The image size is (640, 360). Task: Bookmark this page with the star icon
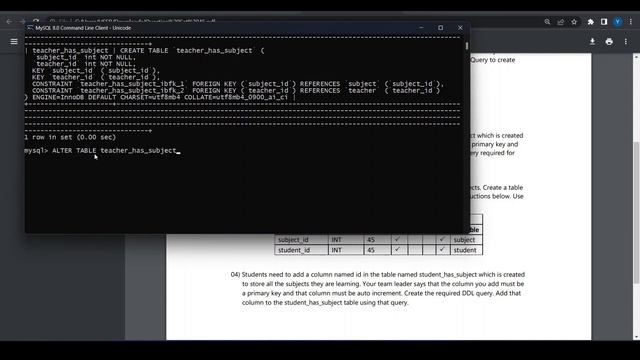click(574, 22)
